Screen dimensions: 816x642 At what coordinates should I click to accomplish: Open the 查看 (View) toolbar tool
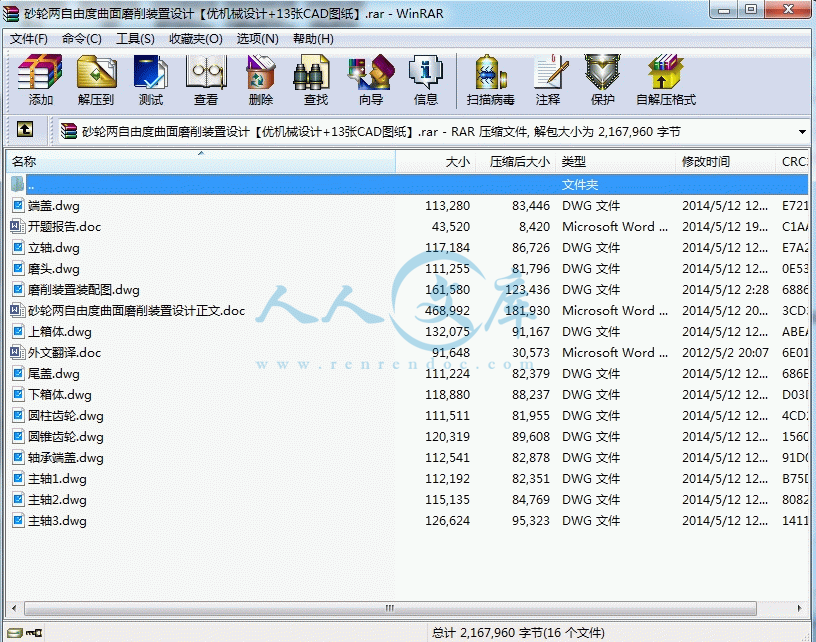tap(206, 80)
